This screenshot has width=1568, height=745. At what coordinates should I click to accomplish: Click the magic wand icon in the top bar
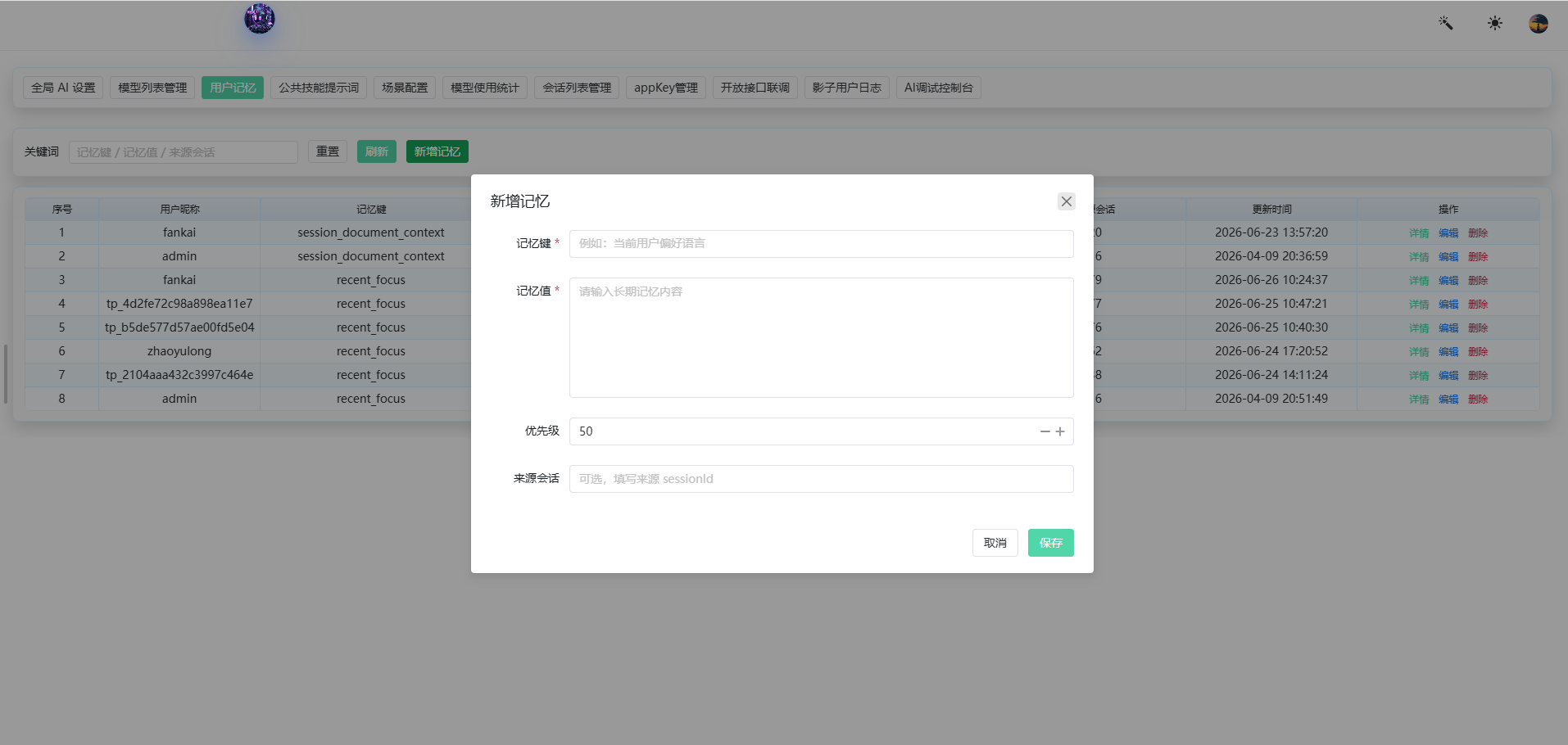pos(1446,23)
